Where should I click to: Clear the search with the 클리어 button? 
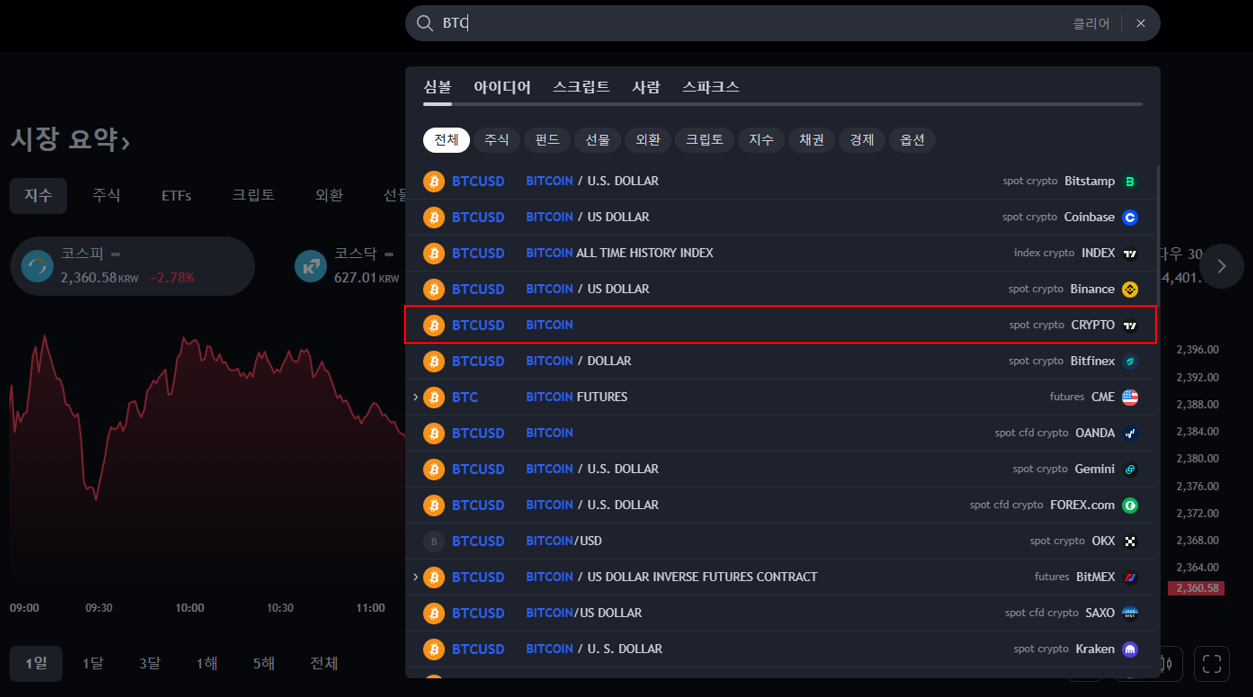point(1091,23)
